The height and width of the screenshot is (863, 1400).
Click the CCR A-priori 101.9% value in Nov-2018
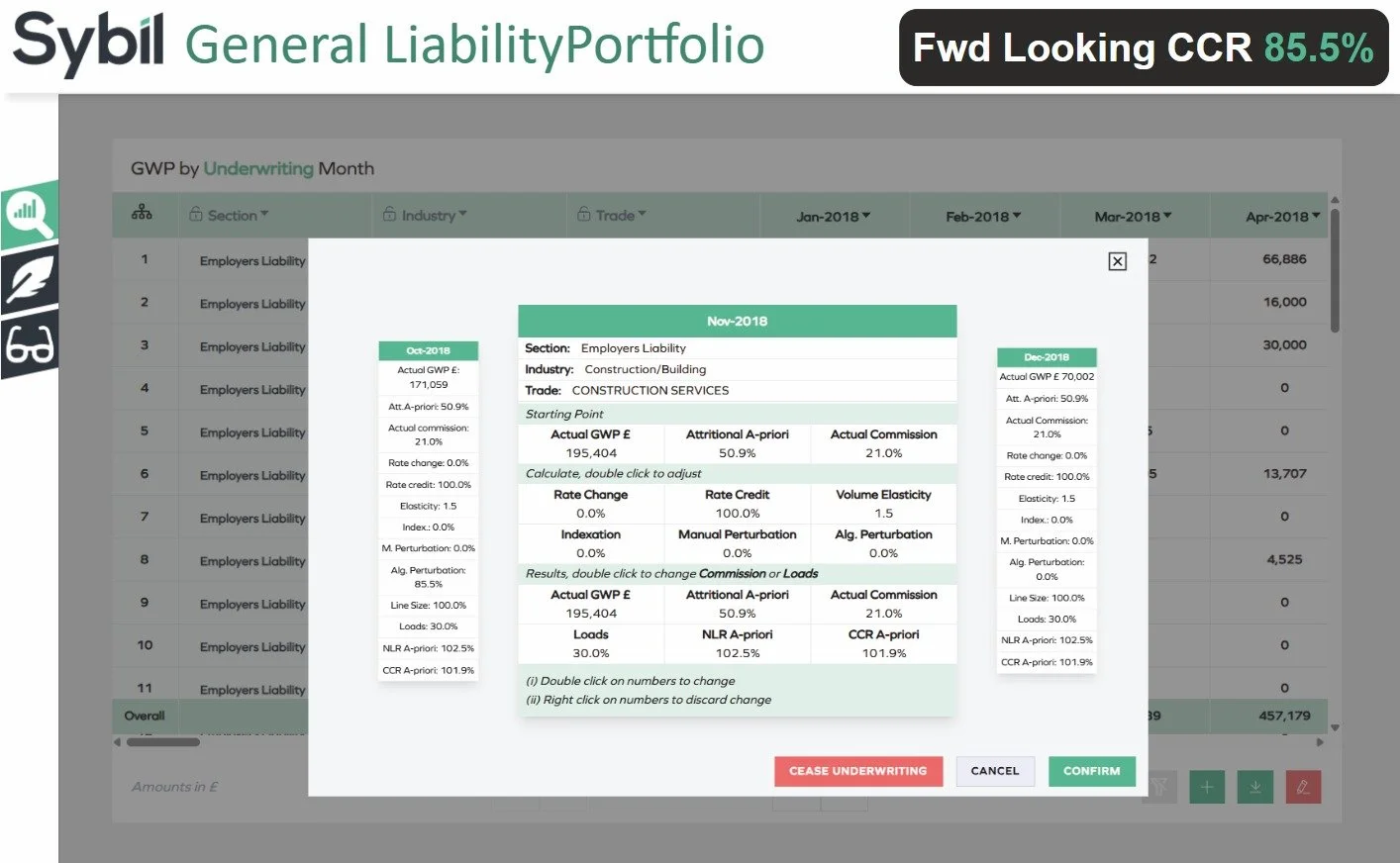coord(884,653)
